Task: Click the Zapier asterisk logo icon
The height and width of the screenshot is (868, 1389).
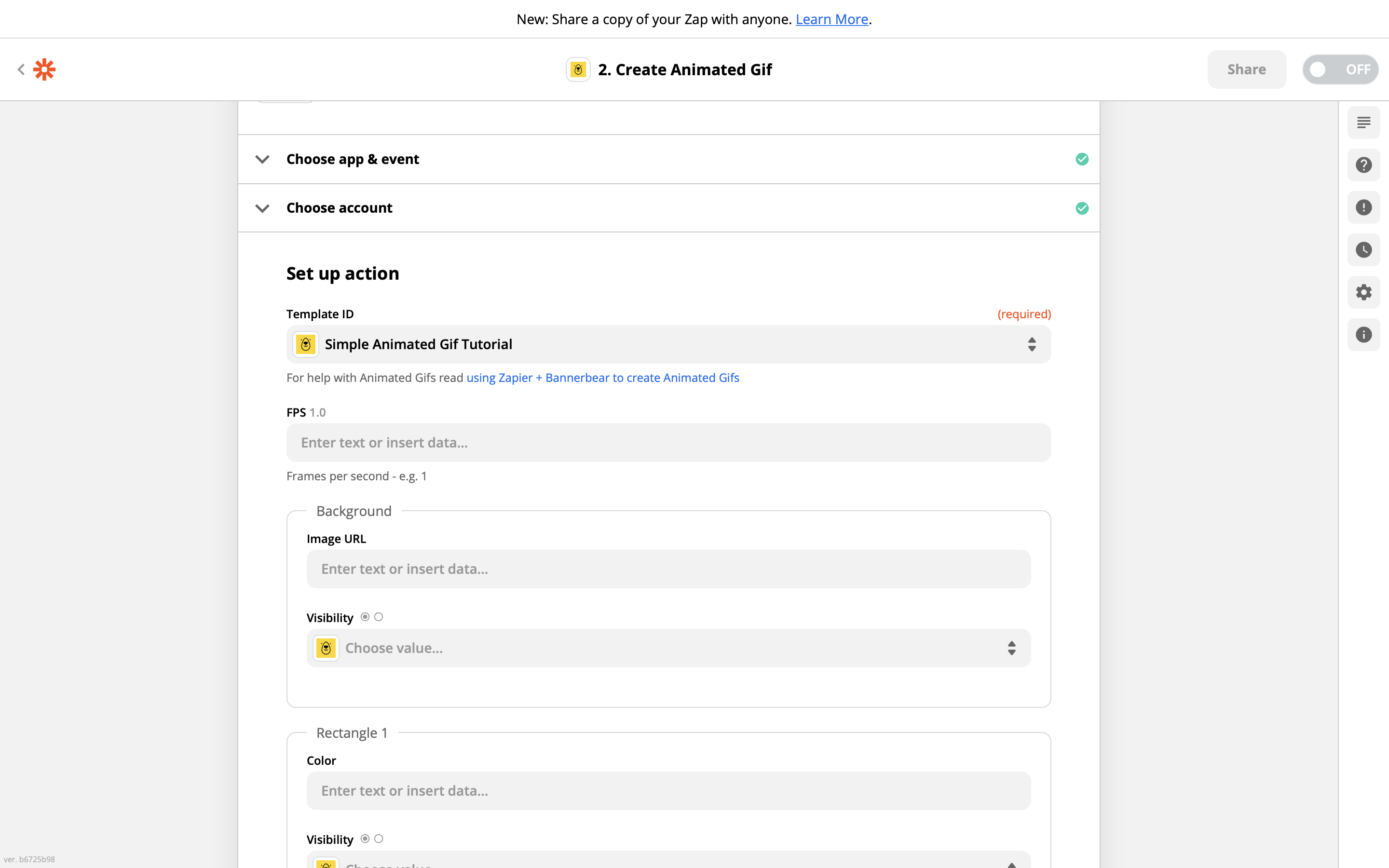Action: (x=44, y=69)
